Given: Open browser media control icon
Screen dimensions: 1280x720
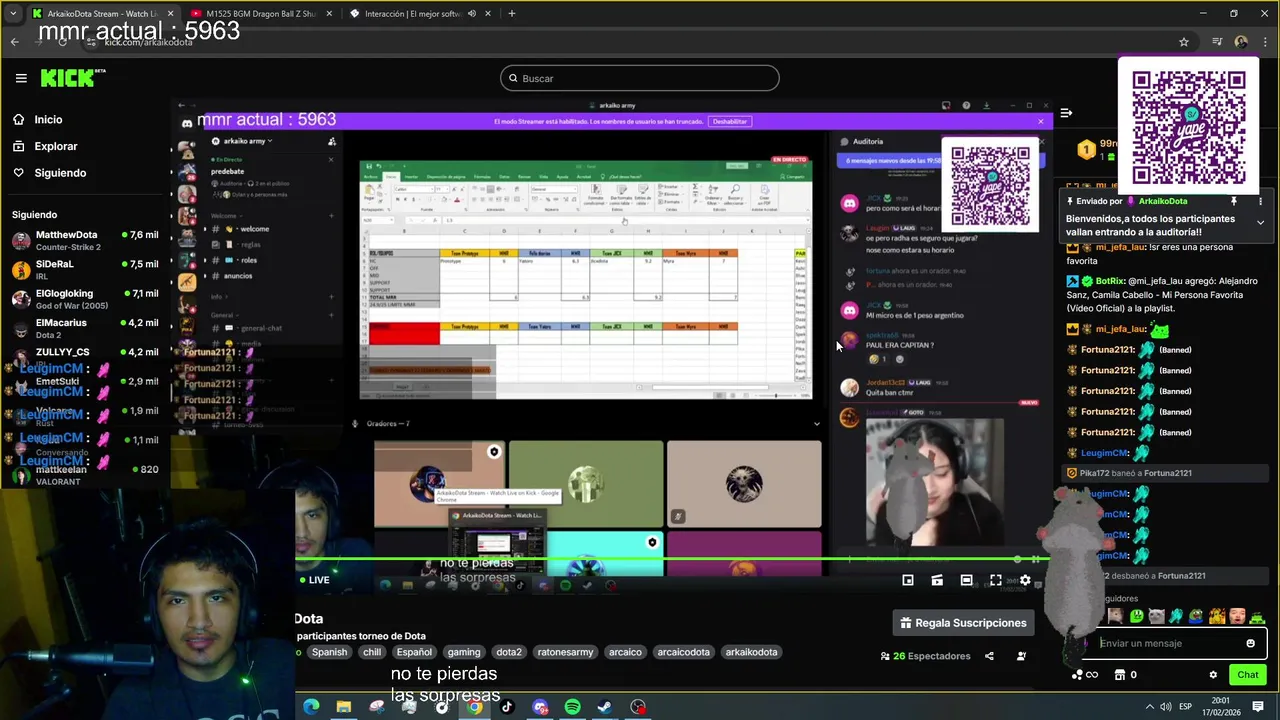Looking at the screenshot, I should click(x=1216, y=42).
